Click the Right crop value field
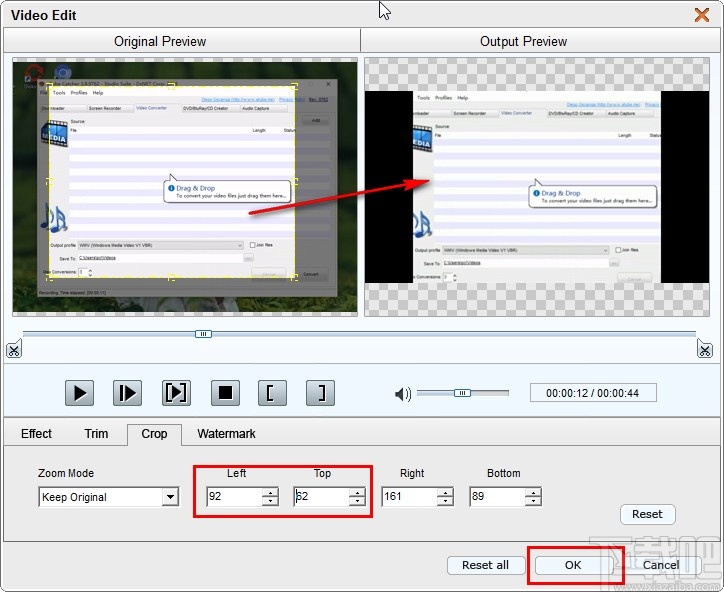Screen dimensions: 724x592 click(x=410, y=496)
